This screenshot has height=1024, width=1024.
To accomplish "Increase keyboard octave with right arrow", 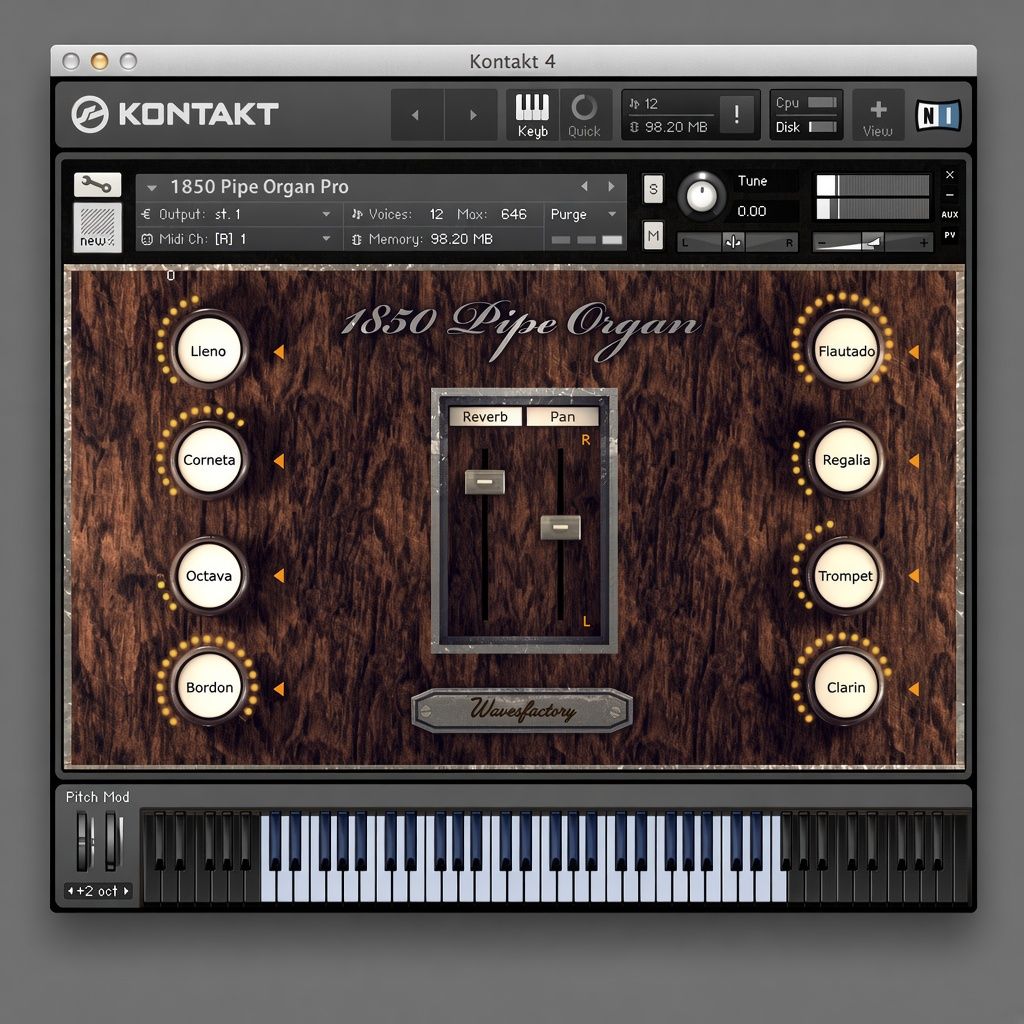I will (x=126, y=891).
